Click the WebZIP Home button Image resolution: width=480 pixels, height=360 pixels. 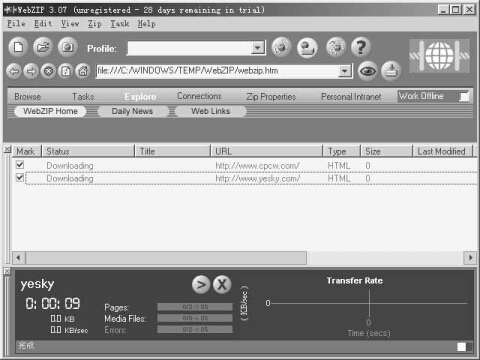[x=50, y=111]
